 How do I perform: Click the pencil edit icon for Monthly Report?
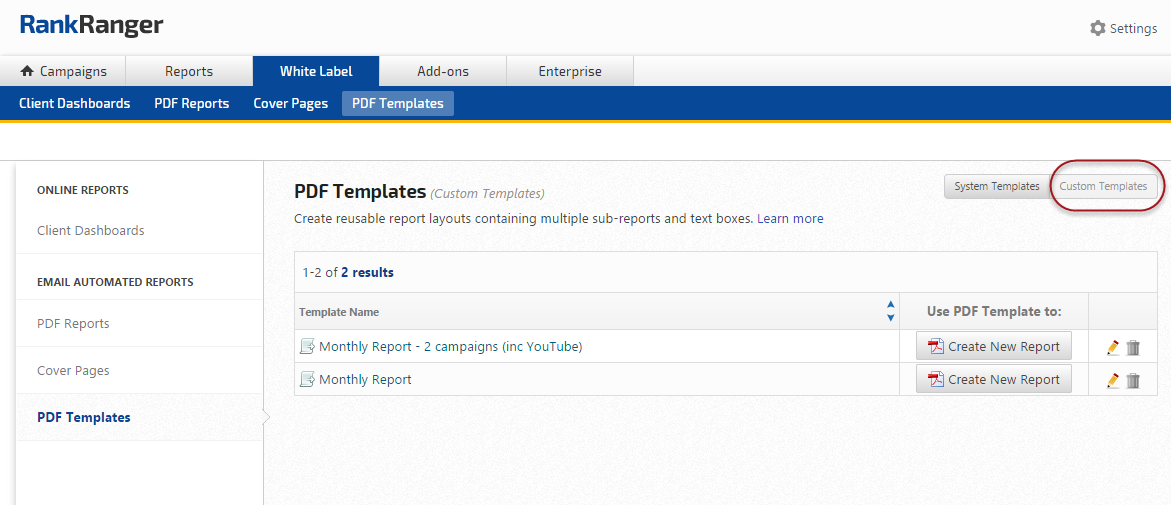[1113, 380]
